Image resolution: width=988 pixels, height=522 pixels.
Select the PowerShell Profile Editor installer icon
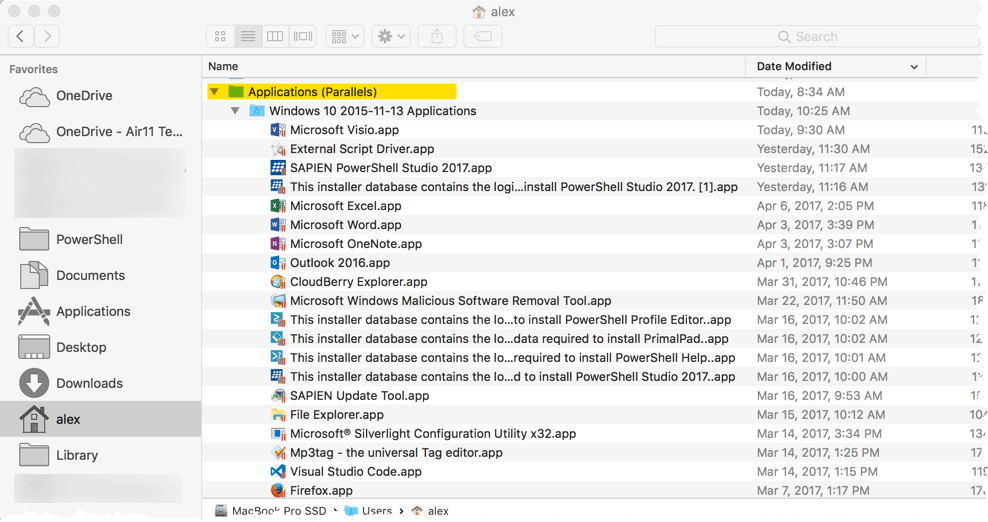coord(277,320)
